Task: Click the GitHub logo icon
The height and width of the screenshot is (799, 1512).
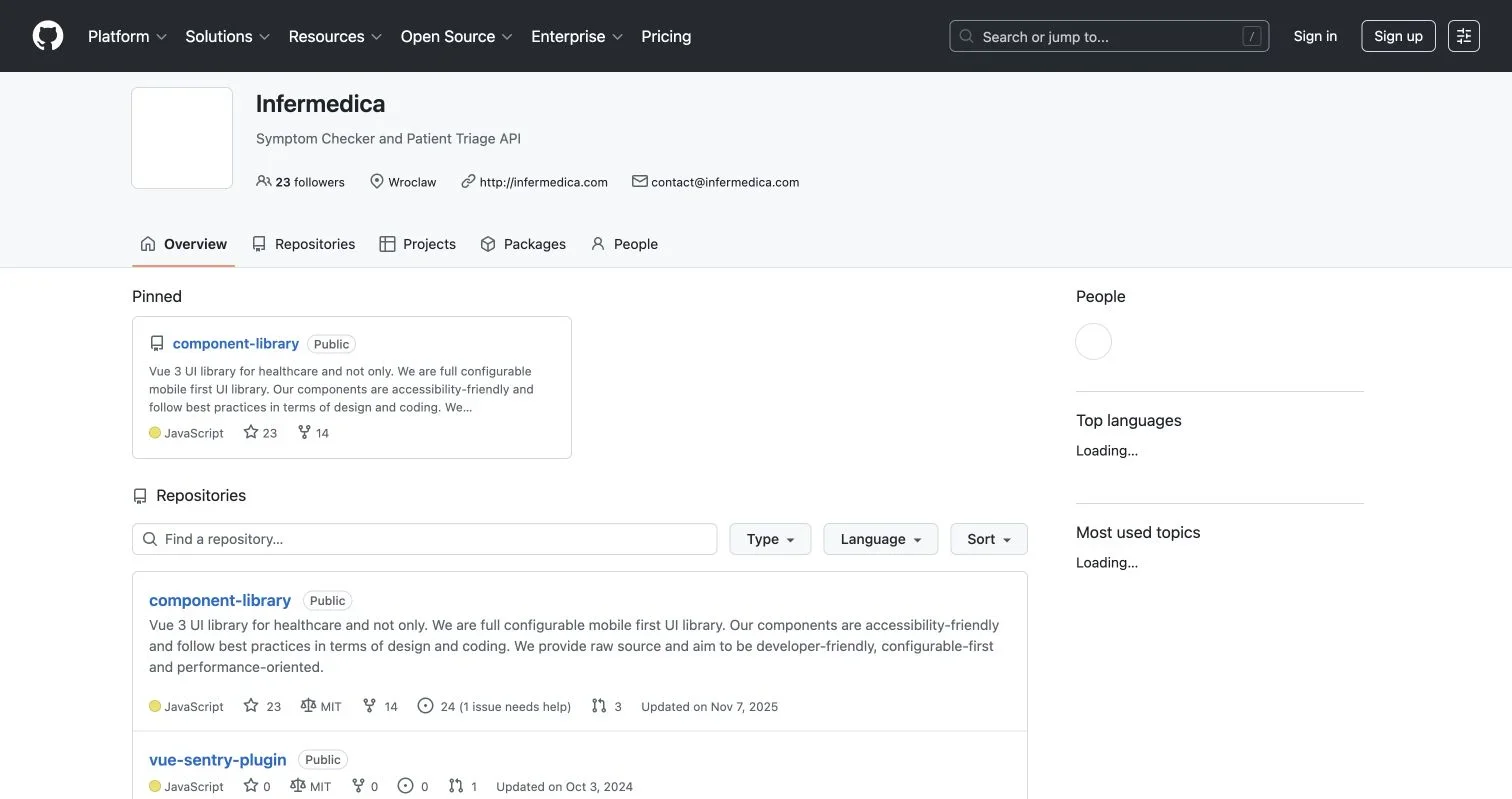Action: click(48, 36)
